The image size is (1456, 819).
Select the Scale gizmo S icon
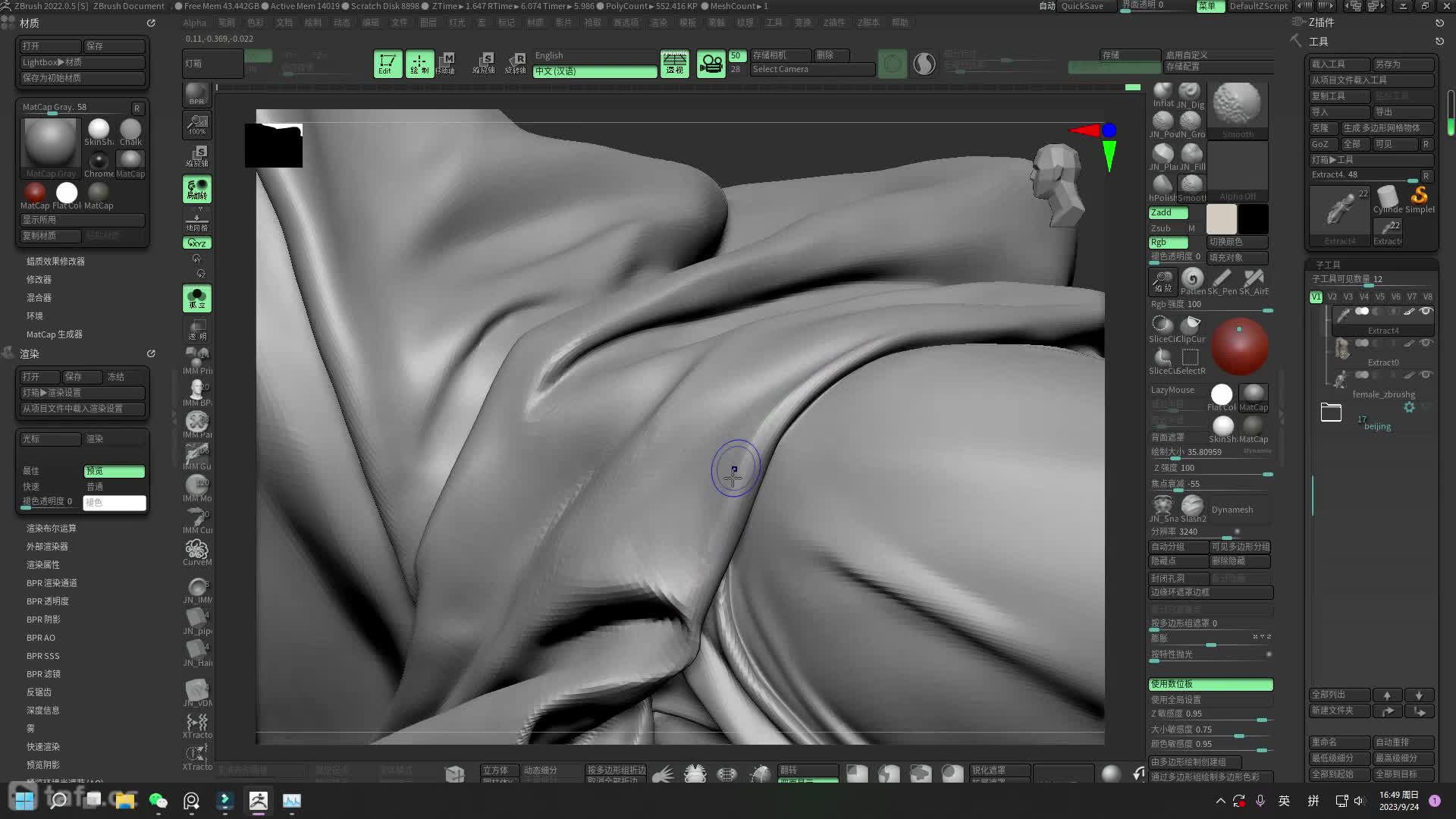pos(484,64)
